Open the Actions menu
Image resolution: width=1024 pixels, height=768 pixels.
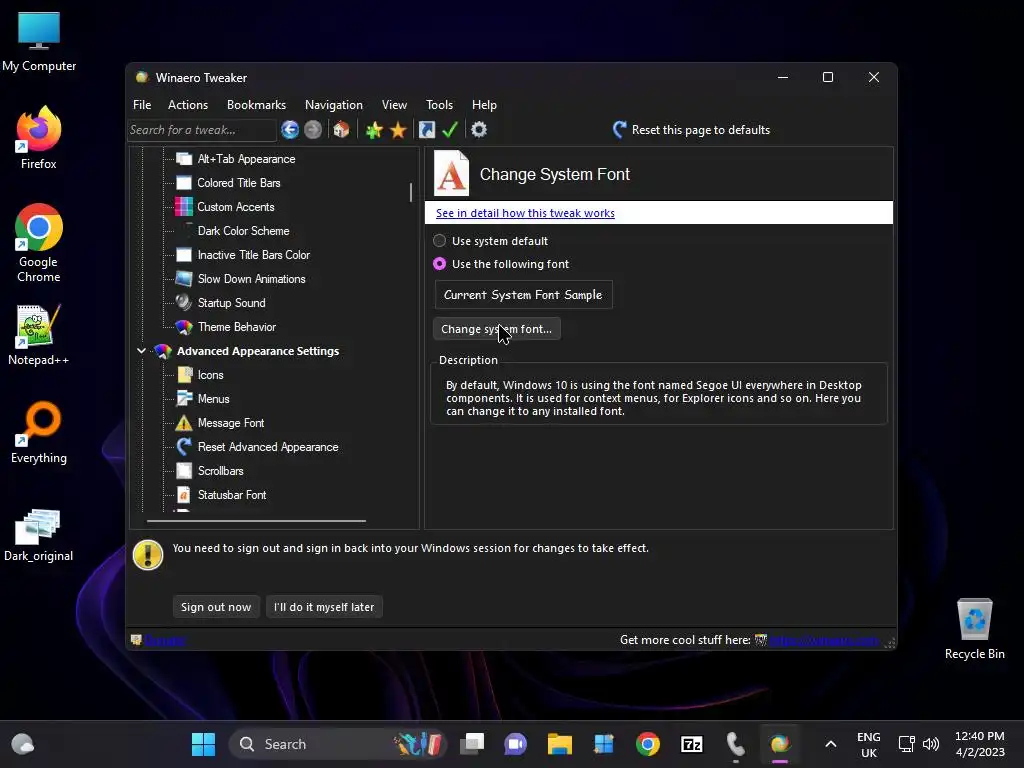[188, 104]
